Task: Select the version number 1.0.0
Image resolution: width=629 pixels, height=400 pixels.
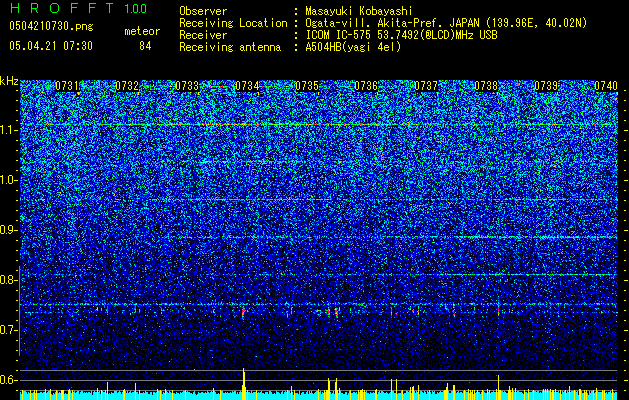Action: pos(136,9)
